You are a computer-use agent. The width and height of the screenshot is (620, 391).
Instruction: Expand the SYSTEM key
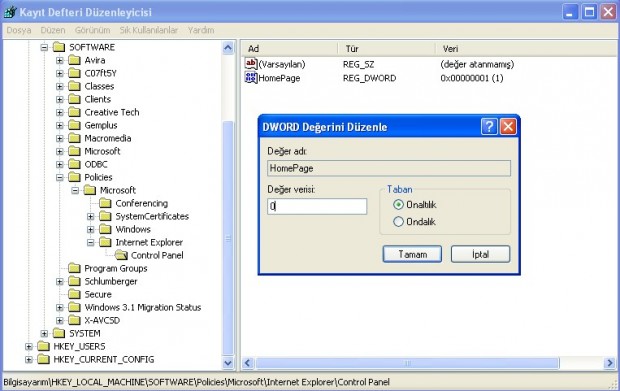(44, 333)
